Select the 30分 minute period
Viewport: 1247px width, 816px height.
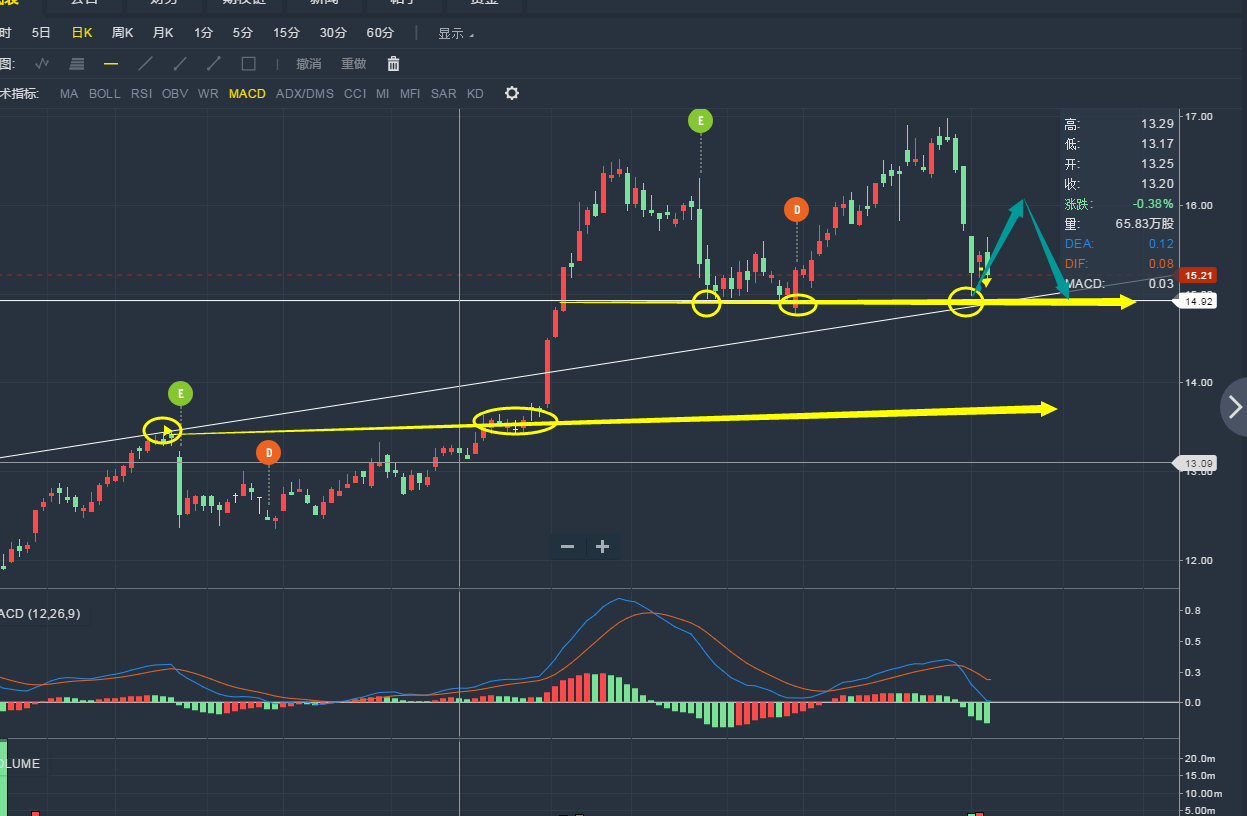click(333, 32)
